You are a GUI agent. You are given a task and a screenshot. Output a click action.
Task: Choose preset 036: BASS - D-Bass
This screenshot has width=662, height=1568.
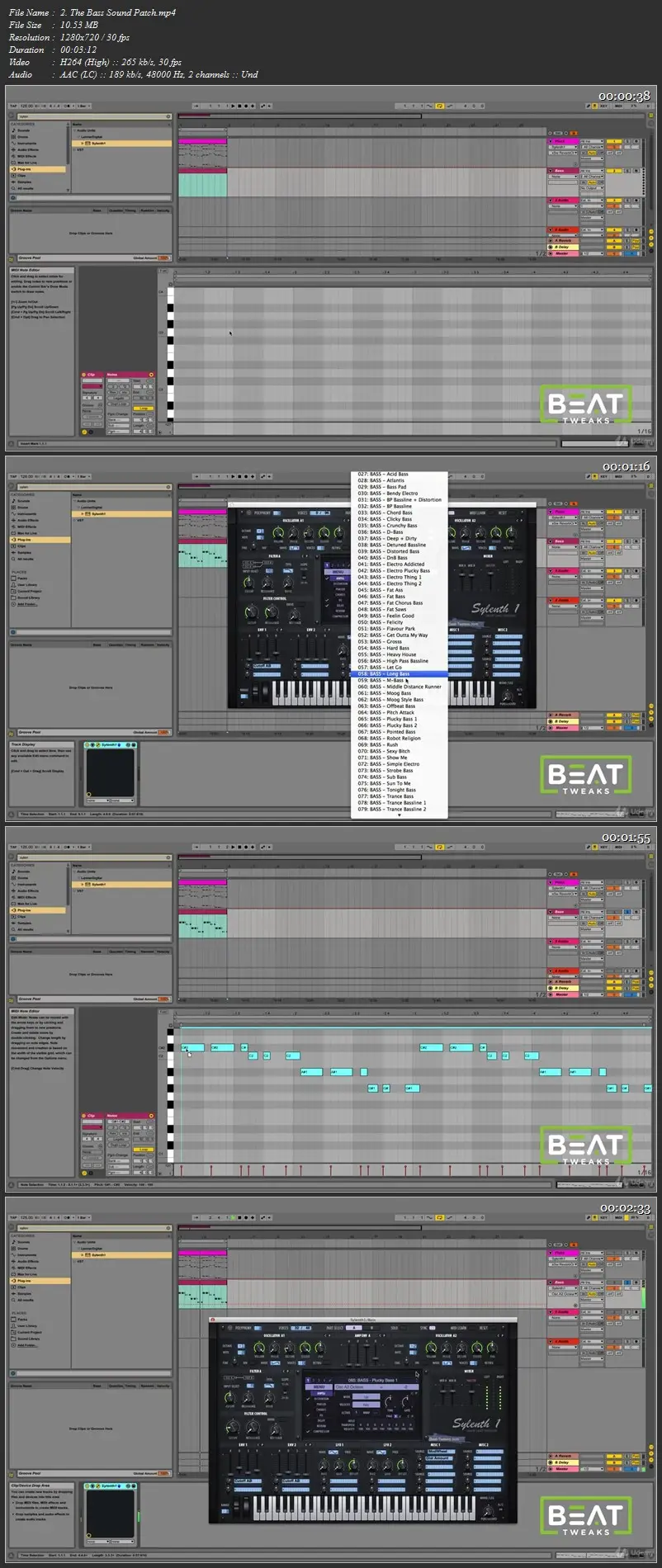pyautogui.click(x=400, y=532)
